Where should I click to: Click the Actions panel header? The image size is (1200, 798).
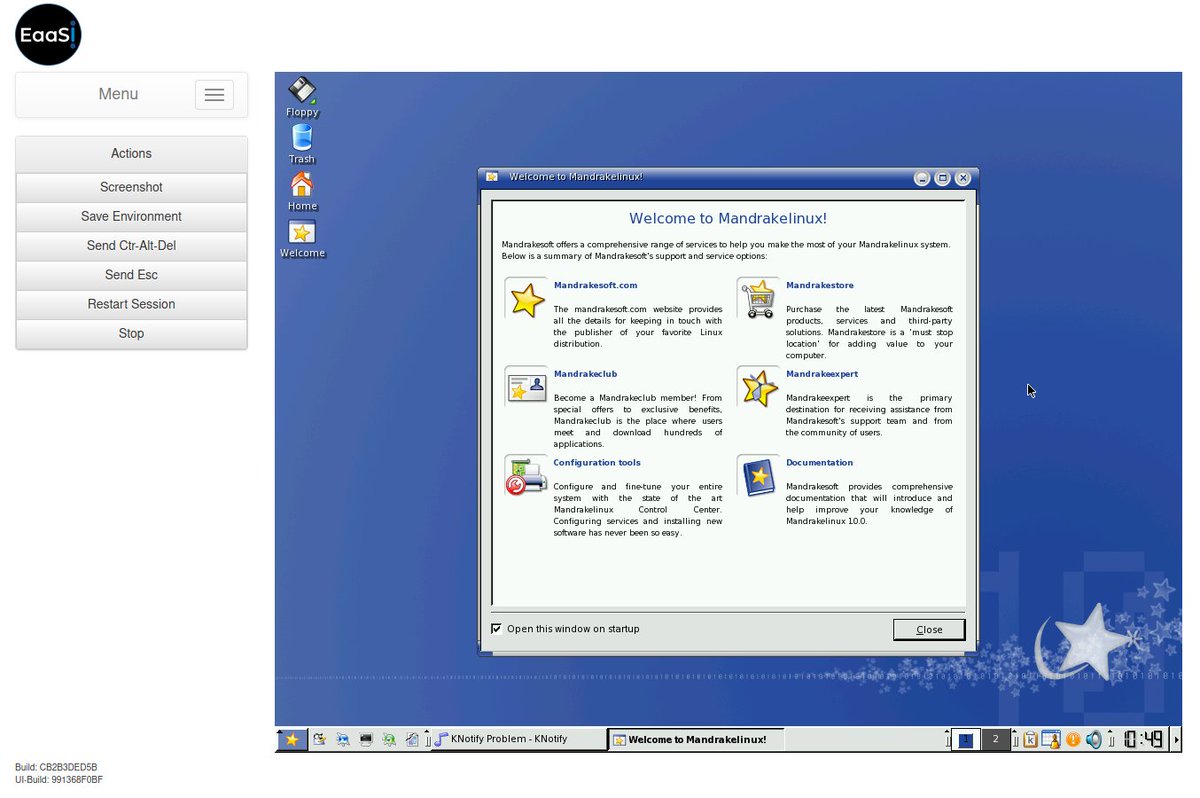click(x=131, y=154)
